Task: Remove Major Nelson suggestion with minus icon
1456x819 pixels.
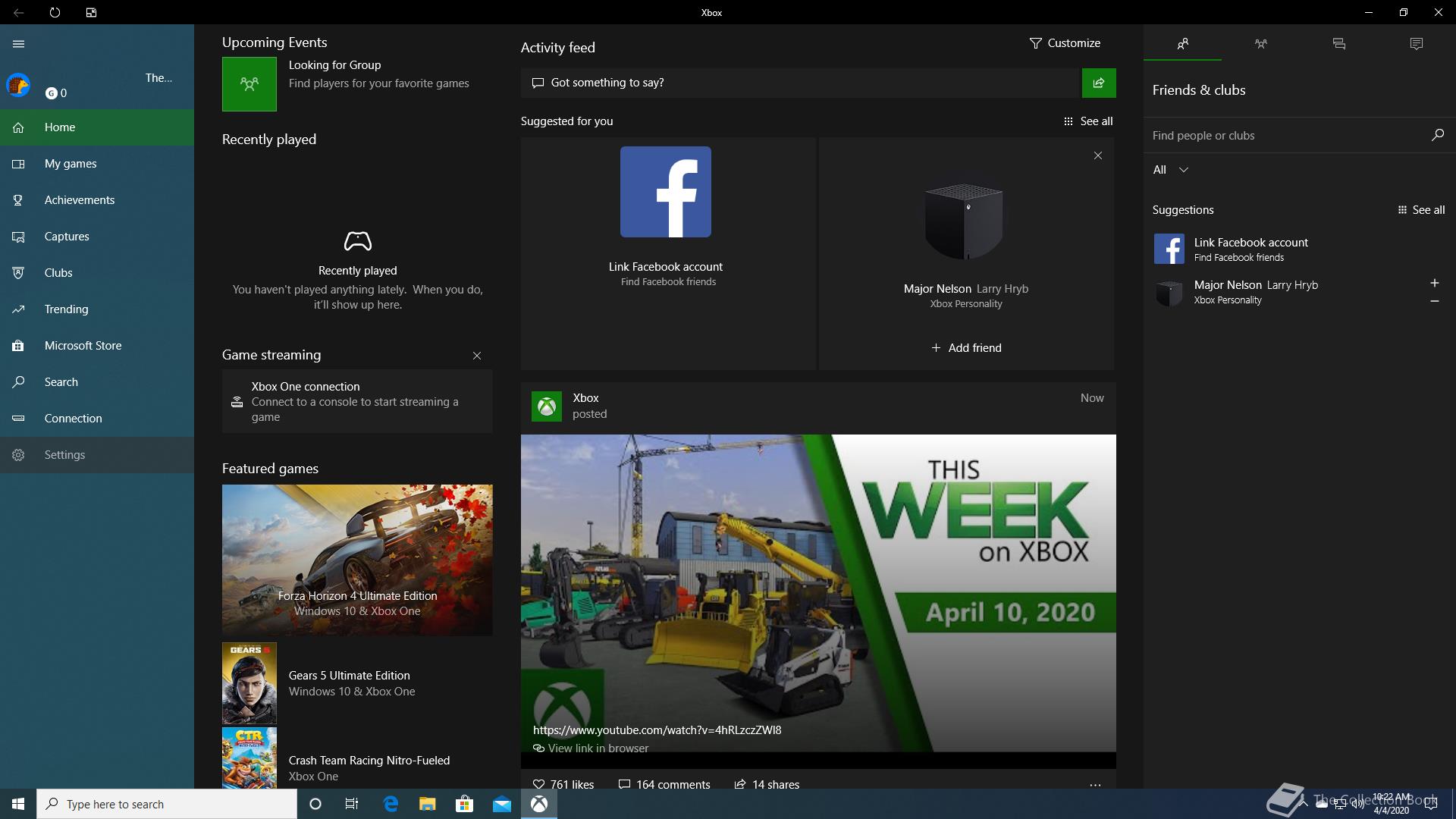Action: (x=1435, y=302)
